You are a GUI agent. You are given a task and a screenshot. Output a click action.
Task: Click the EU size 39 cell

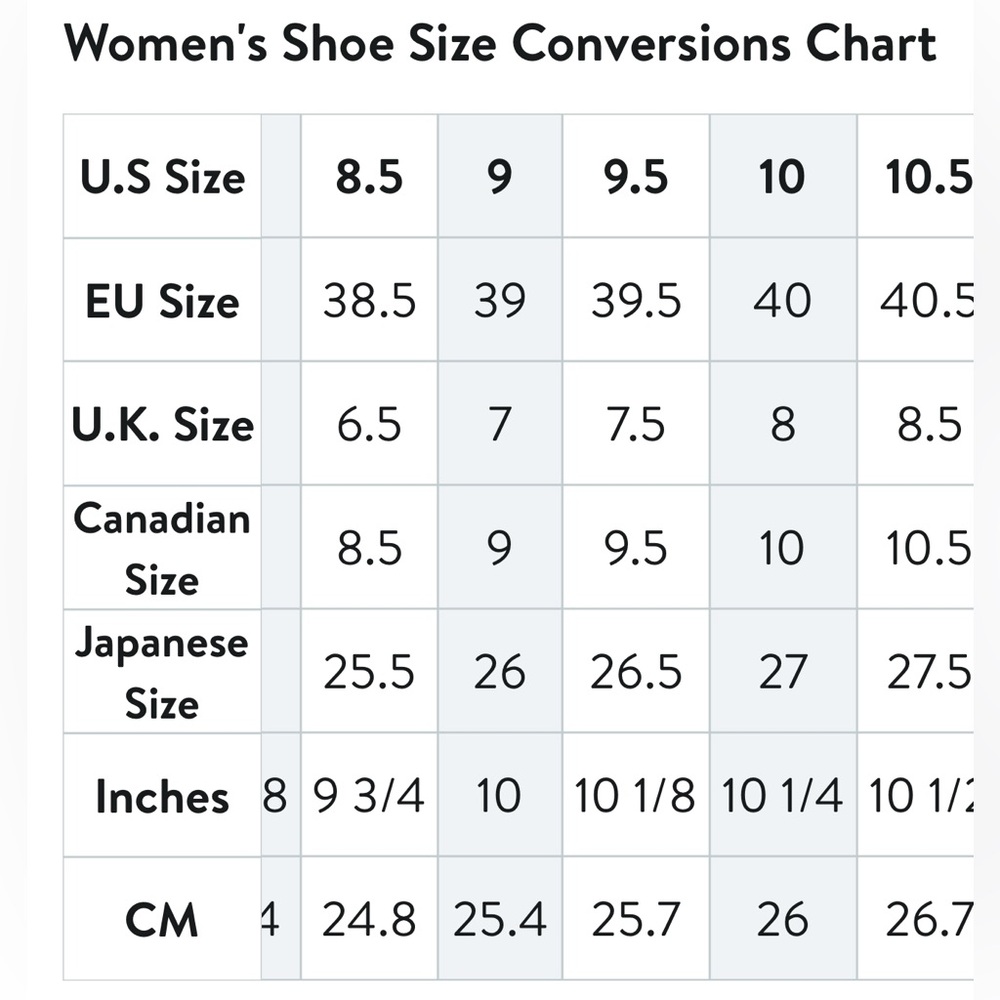coord(500,300)
